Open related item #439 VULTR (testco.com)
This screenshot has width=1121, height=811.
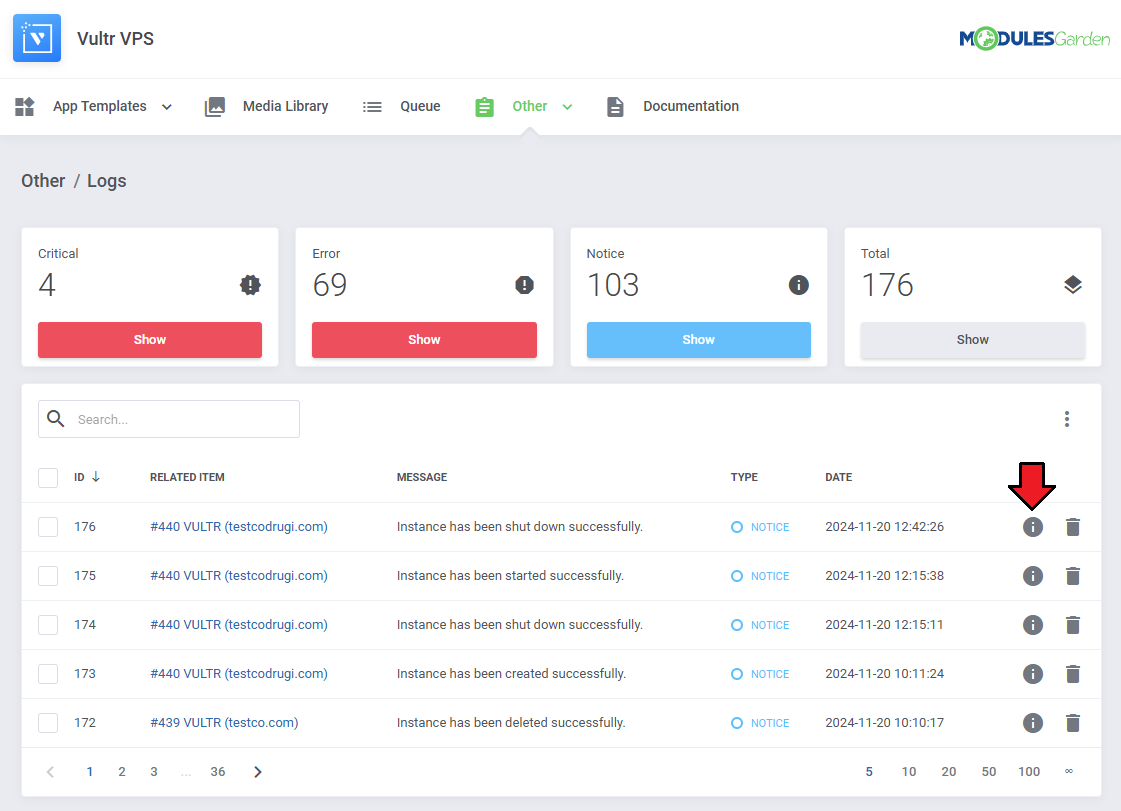pos(224,723)
